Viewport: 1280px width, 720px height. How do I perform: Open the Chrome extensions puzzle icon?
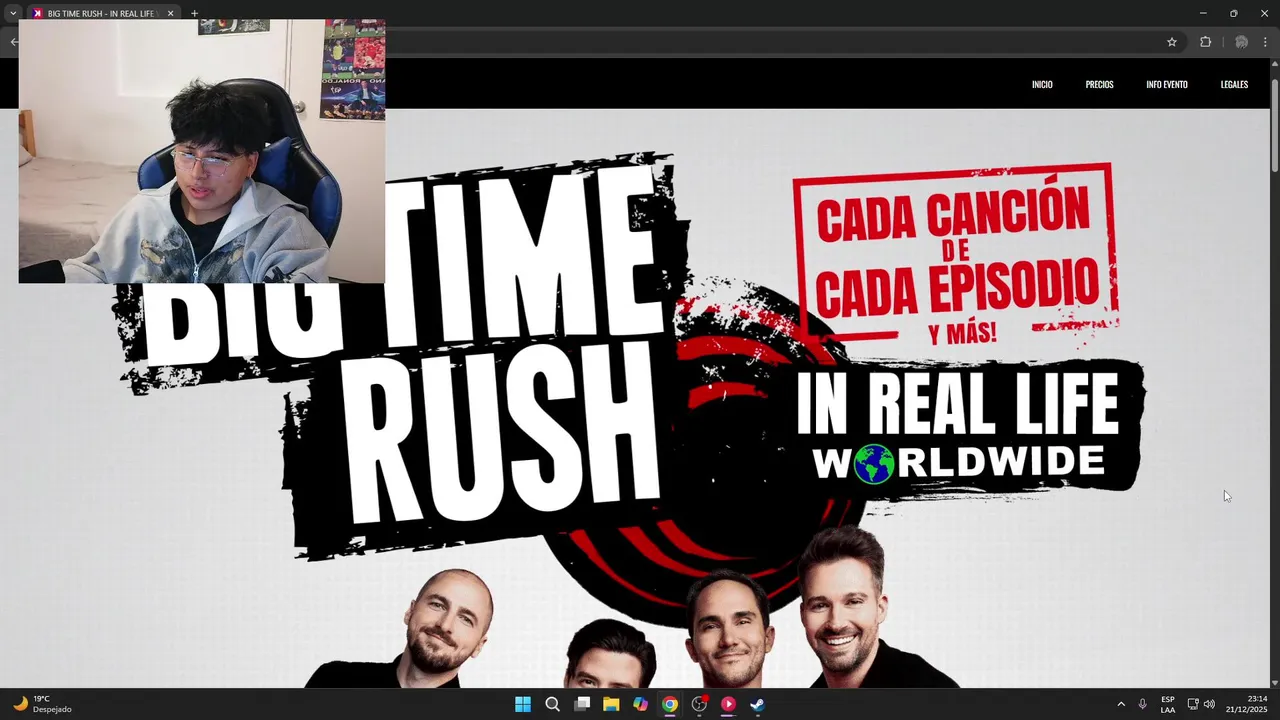coord(1205,42)
